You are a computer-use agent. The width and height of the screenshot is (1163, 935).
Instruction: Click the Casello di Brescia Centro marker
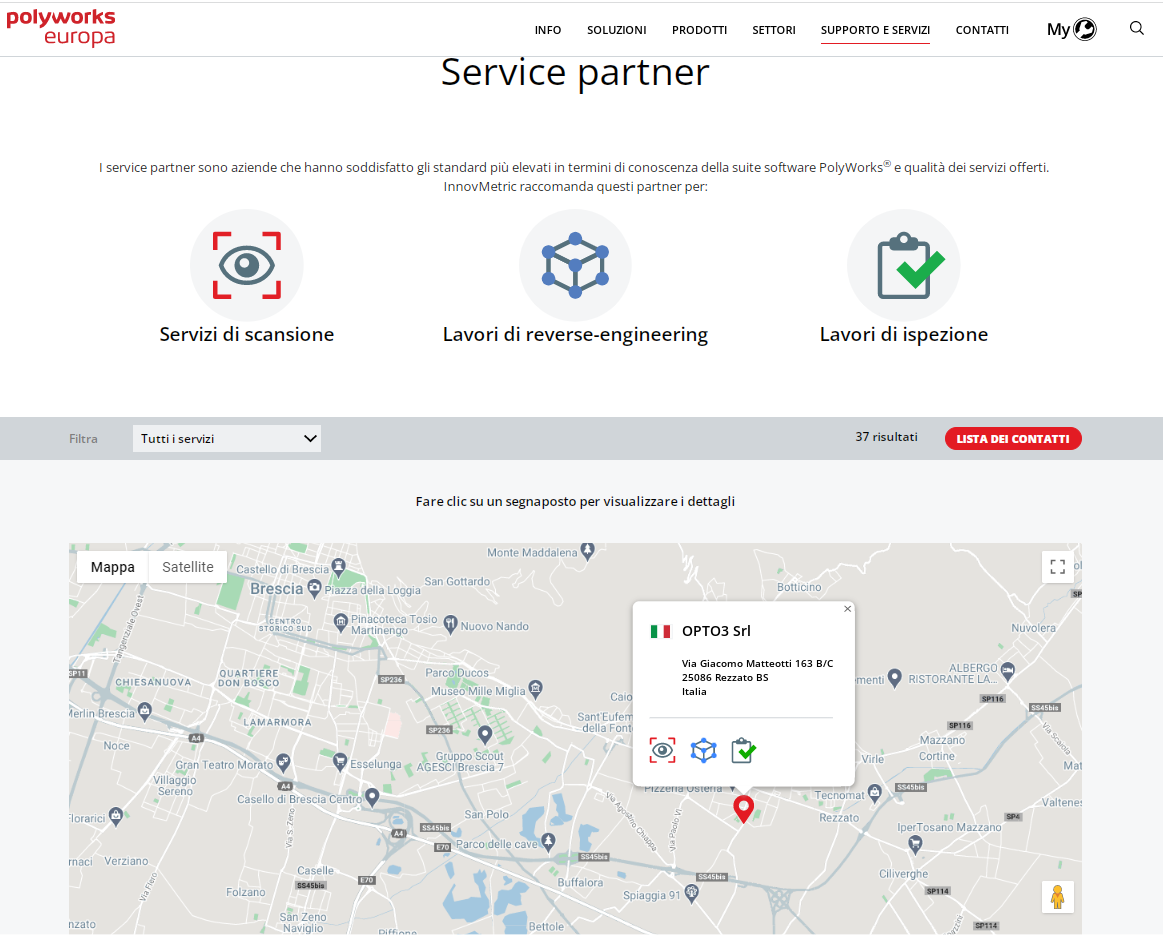372,797
